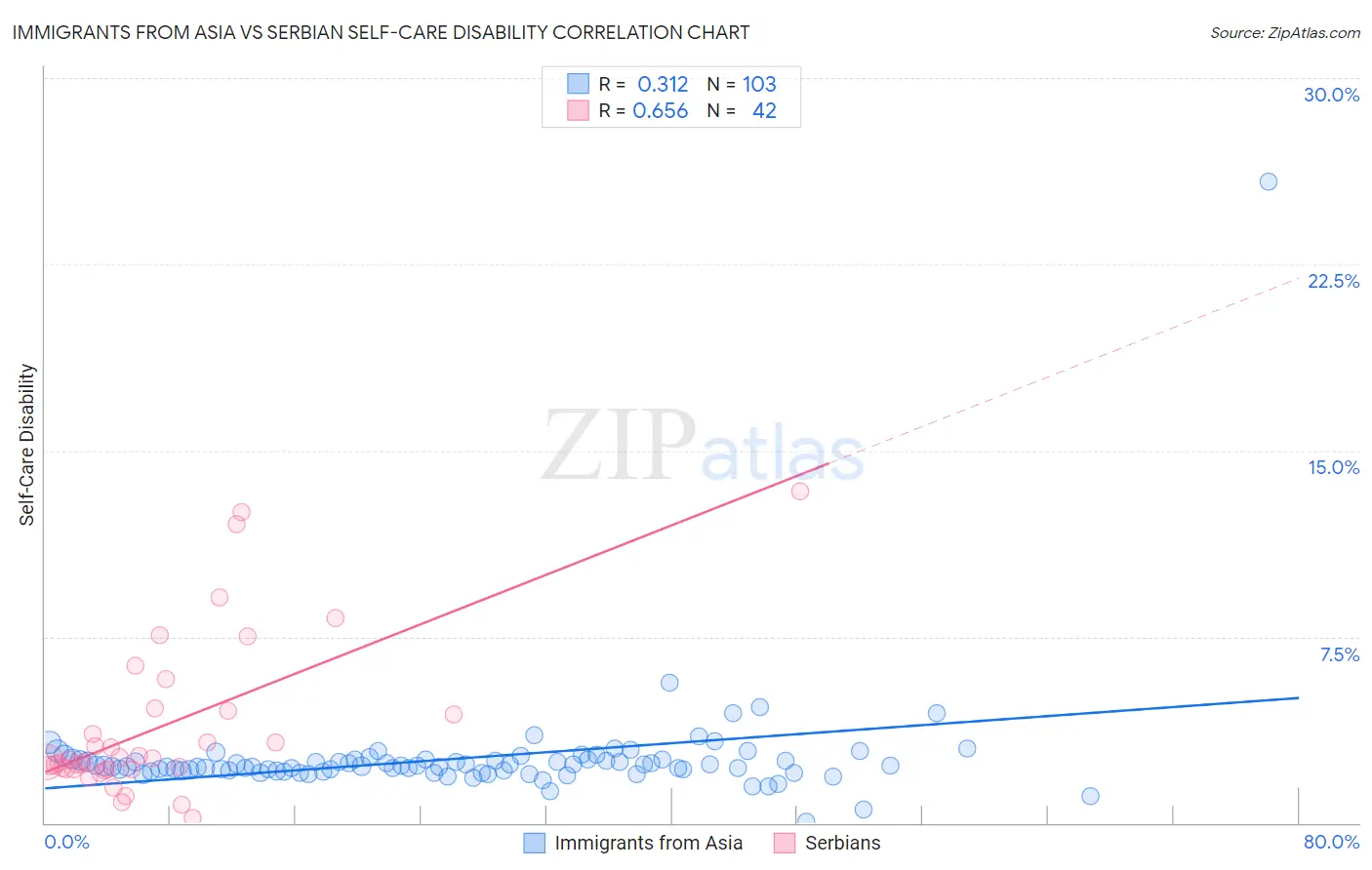The image size is (1372, 870).
Task: Click the ZIPatlas watermark in chart center
Action: (704, 445)
